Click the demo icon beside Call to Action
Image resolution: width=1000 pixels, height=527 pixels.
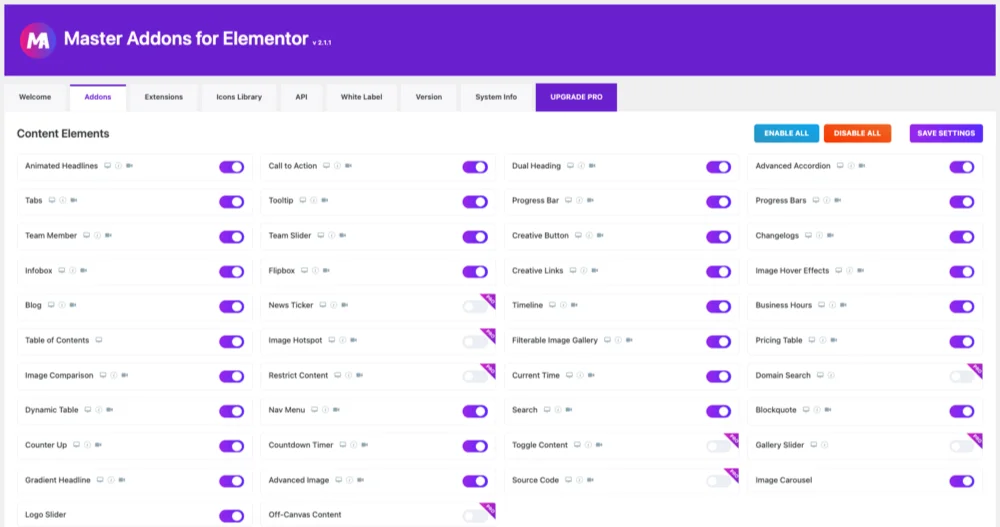pyautogui.click(x=327, y=166)
